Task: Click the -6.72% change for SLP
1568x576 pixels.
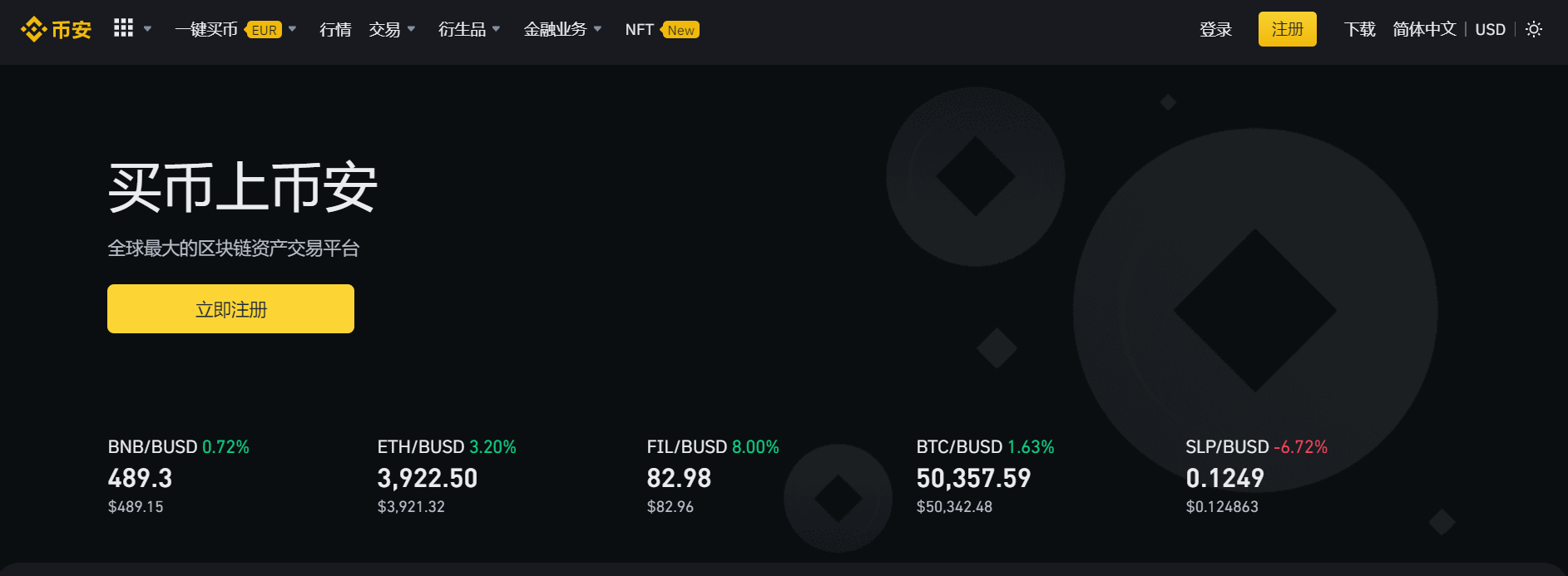Action: click(x=1300, y=447)
